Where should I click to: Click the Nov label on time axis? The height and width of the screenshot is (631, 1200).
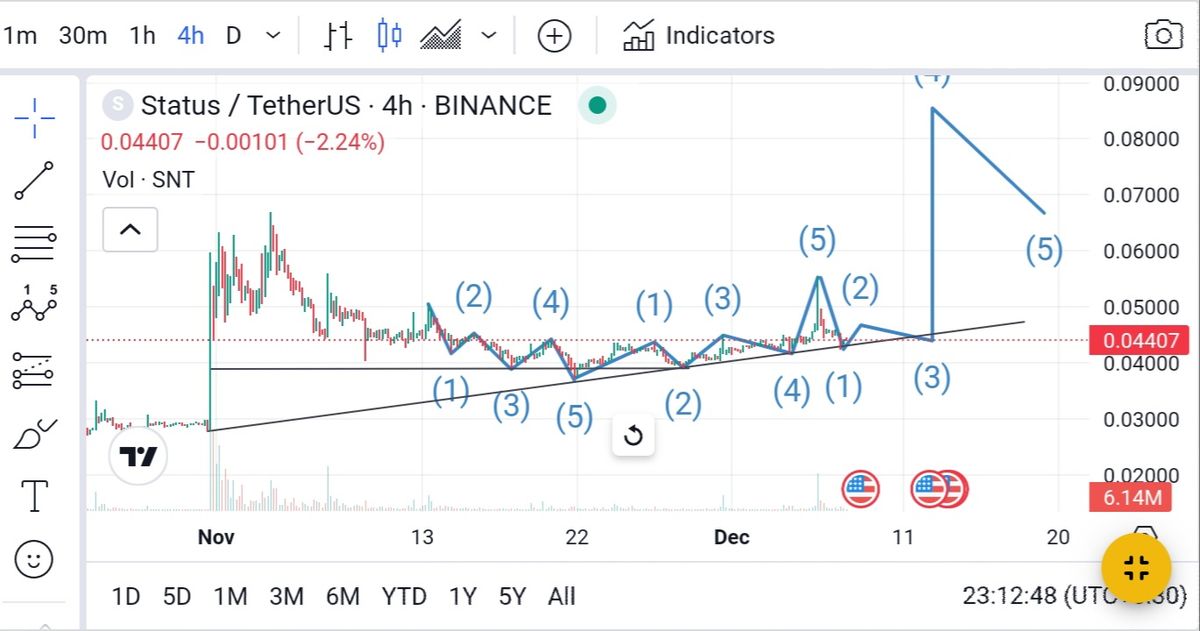216,538
